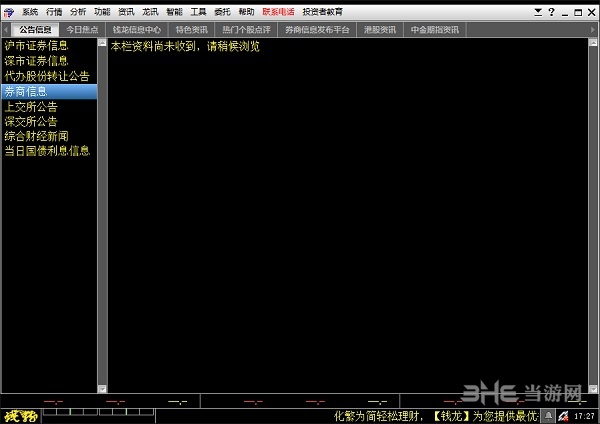Click the Qianlong app logo icon

pos(8,13)
